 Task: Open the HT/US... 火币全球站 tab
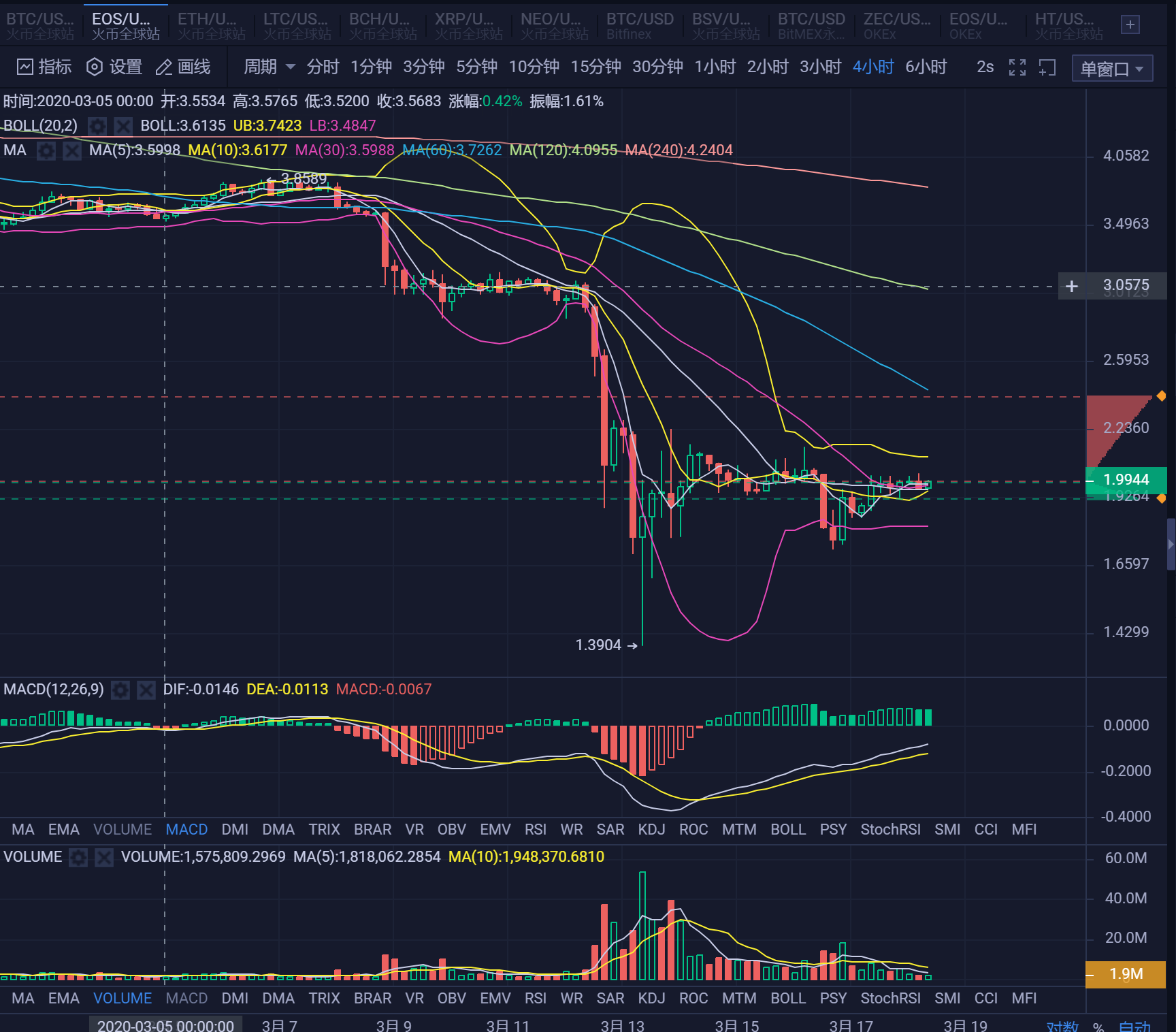click(x=1069, y=25)
